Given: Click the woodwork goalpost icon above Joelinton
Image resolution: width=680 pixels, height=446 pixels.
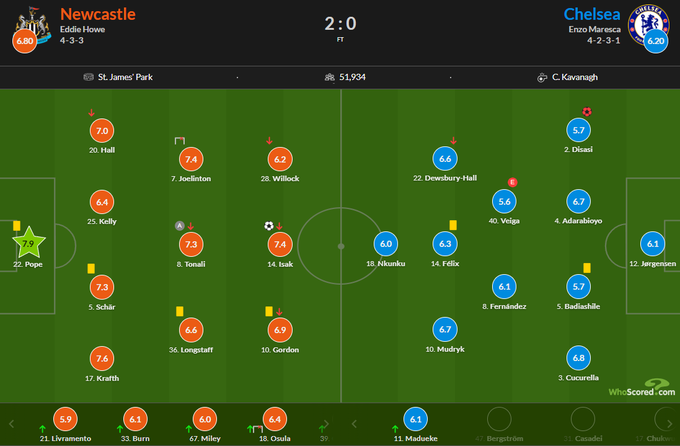Looking at the screenshot, I should pos(179,141).
